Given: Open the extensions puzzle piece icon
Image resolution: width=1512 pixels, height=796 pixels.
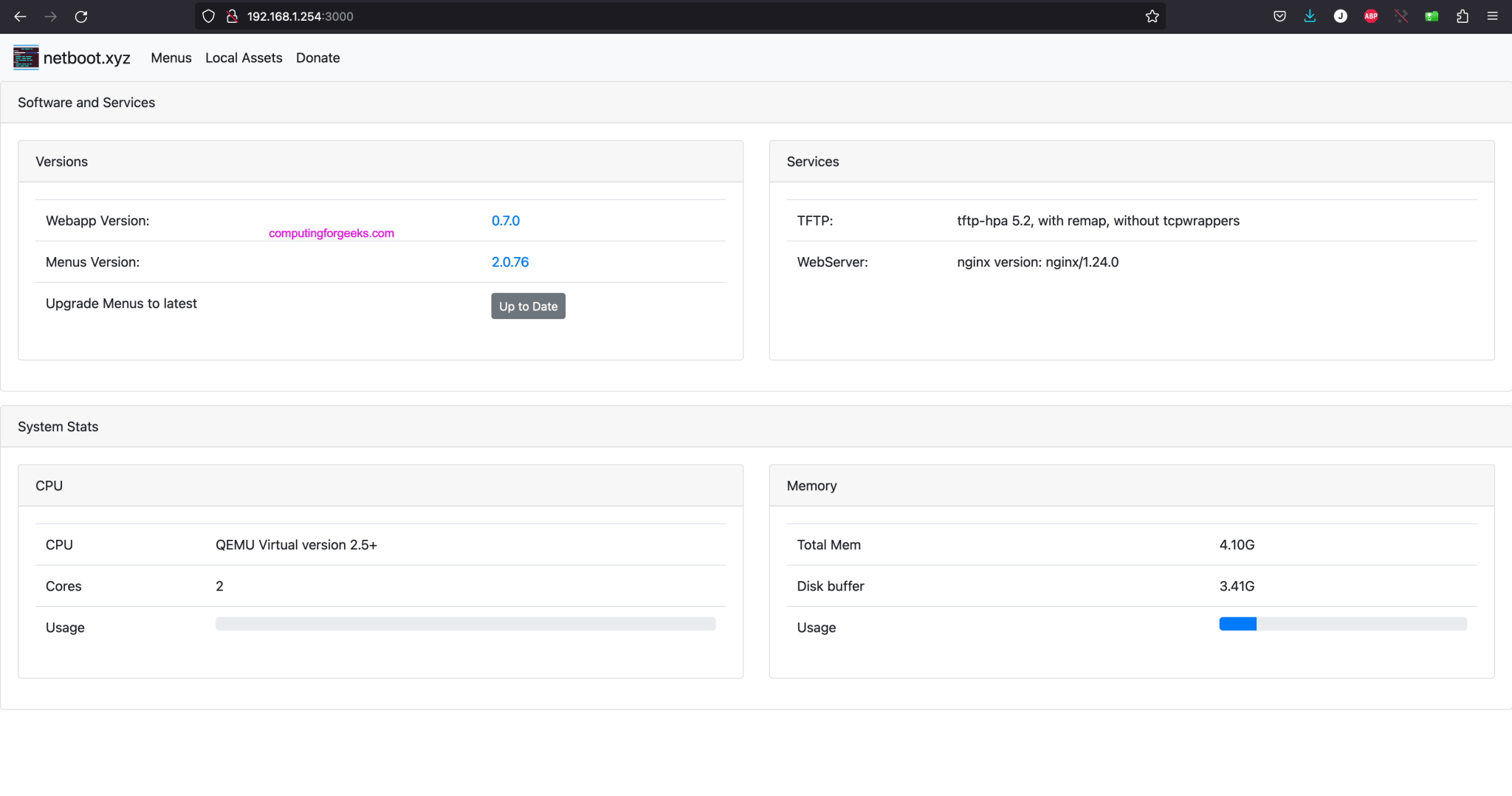Looking at the screenshot, I should (x=1463, y=16).
